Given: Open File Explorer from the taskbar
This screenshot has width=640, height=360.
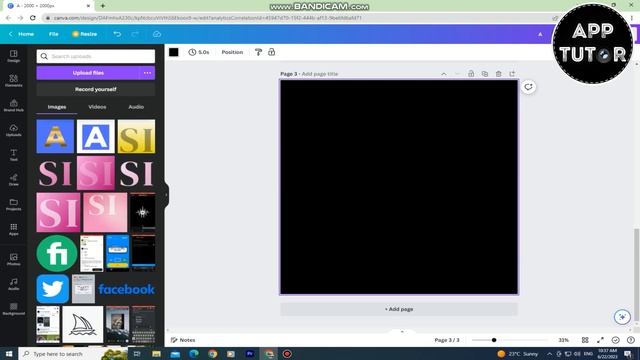Looking at the screenshot, I should [x=156, y=354].
